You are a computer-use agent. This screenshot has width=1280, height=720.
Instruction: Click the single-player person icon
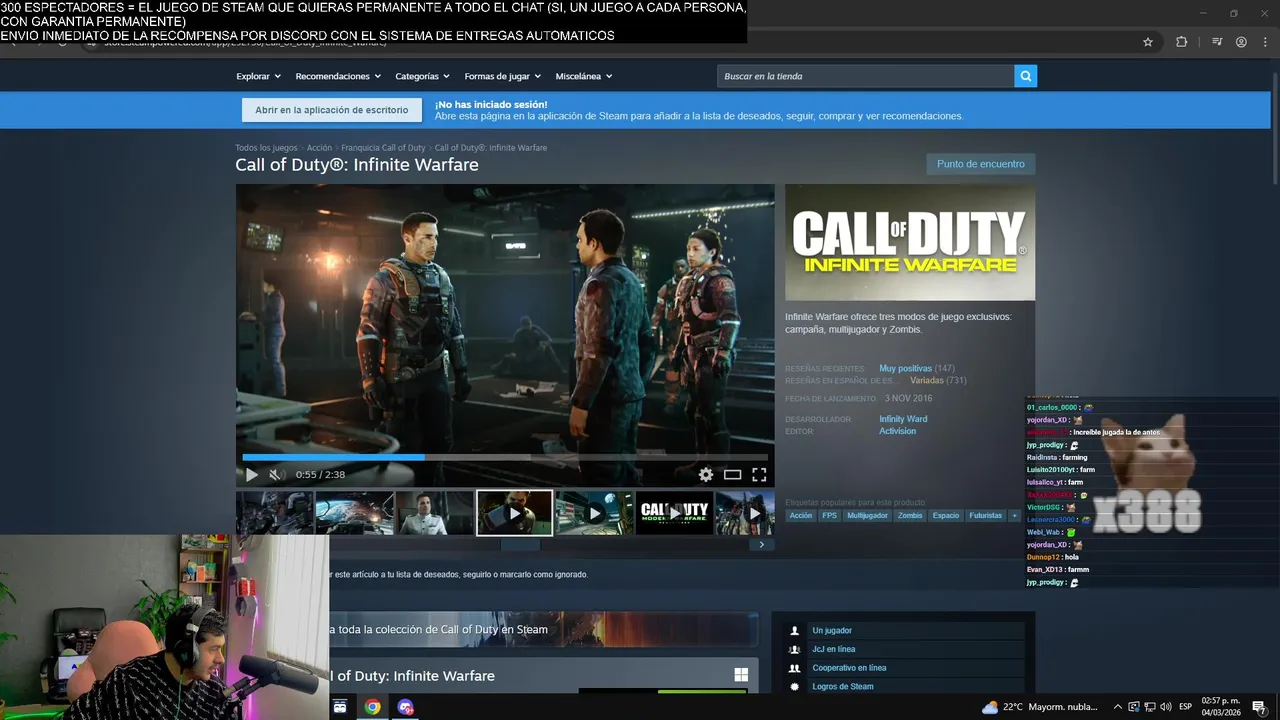(795, 631)
